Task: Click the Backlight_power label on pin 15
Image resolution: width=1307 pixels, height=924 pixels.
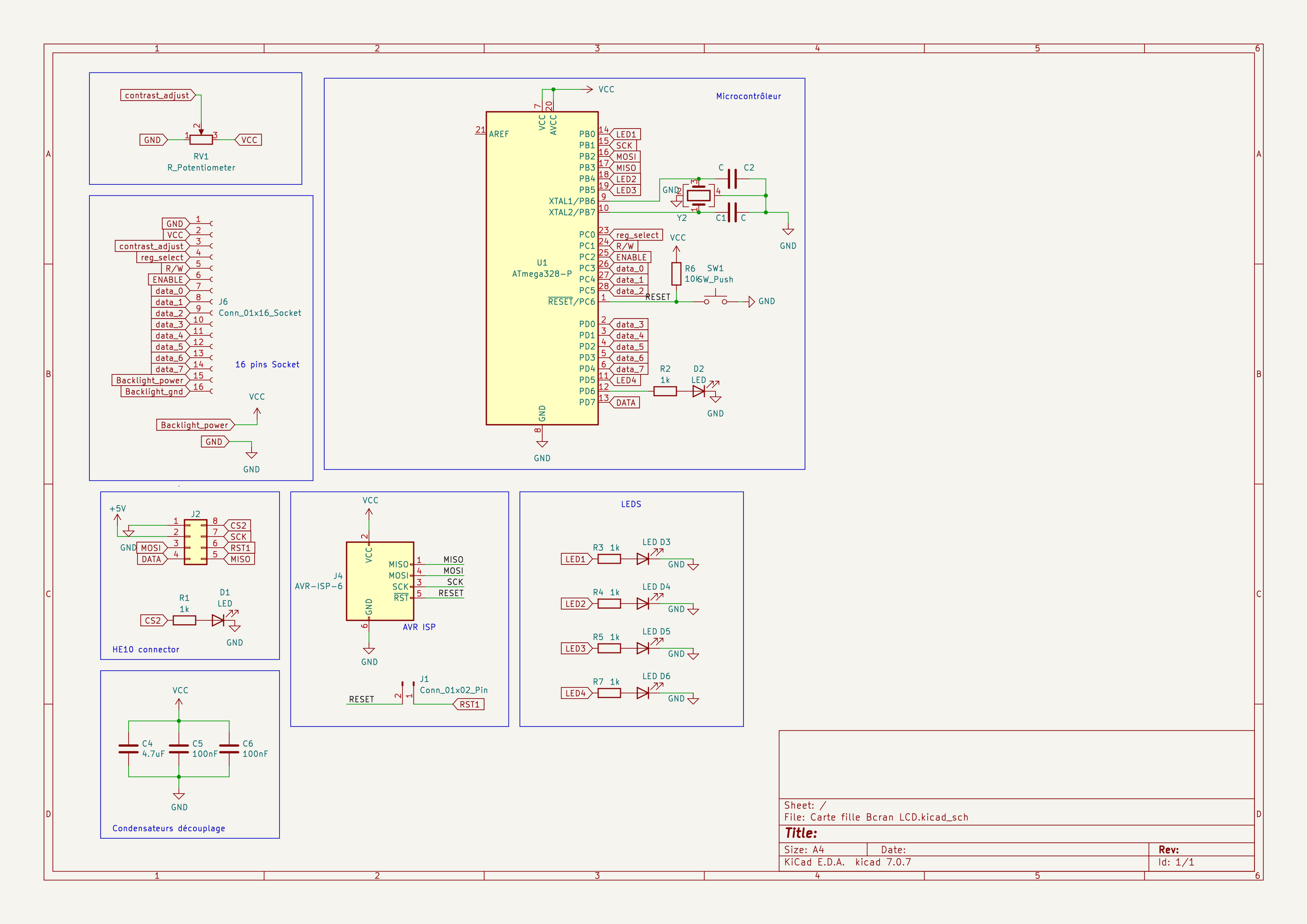Action: pos(150,380)
